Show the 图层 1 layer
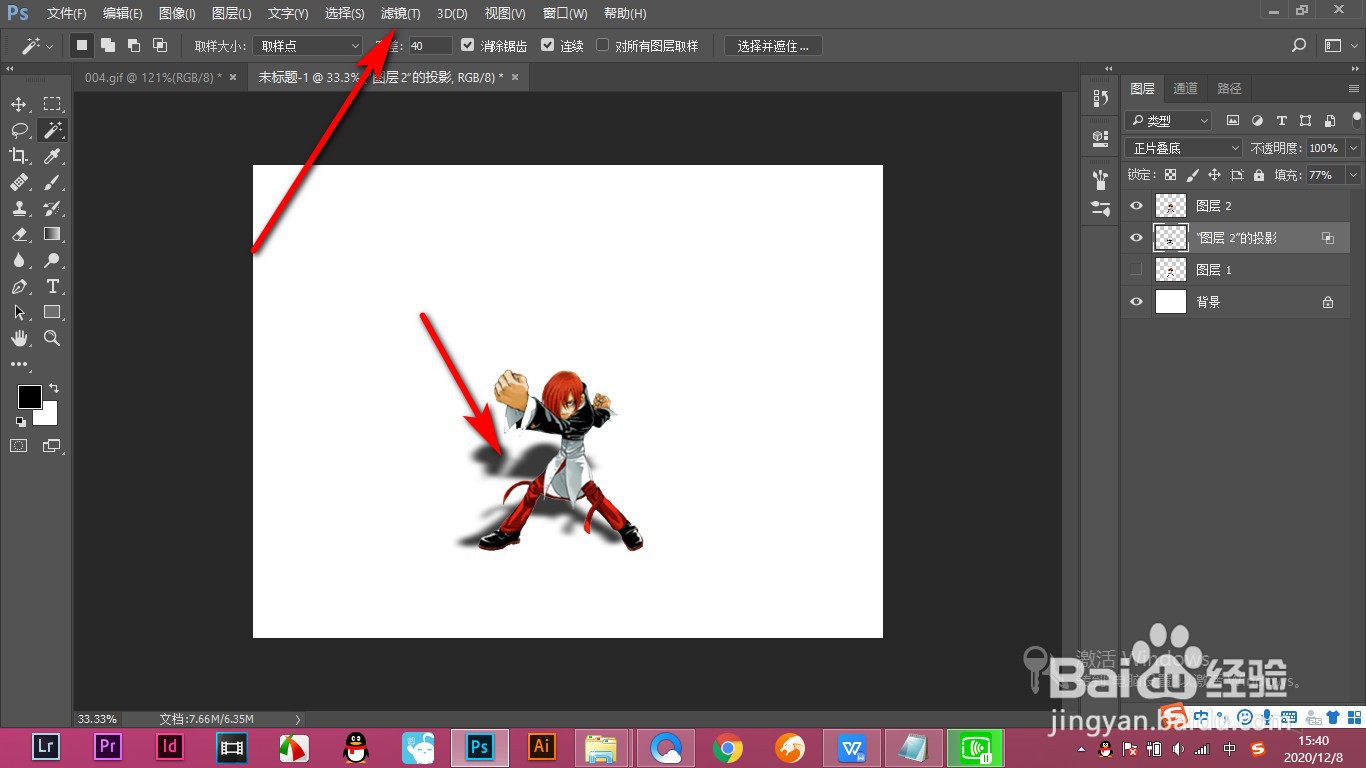The image size is (1366, 768). click(1136, 270)
